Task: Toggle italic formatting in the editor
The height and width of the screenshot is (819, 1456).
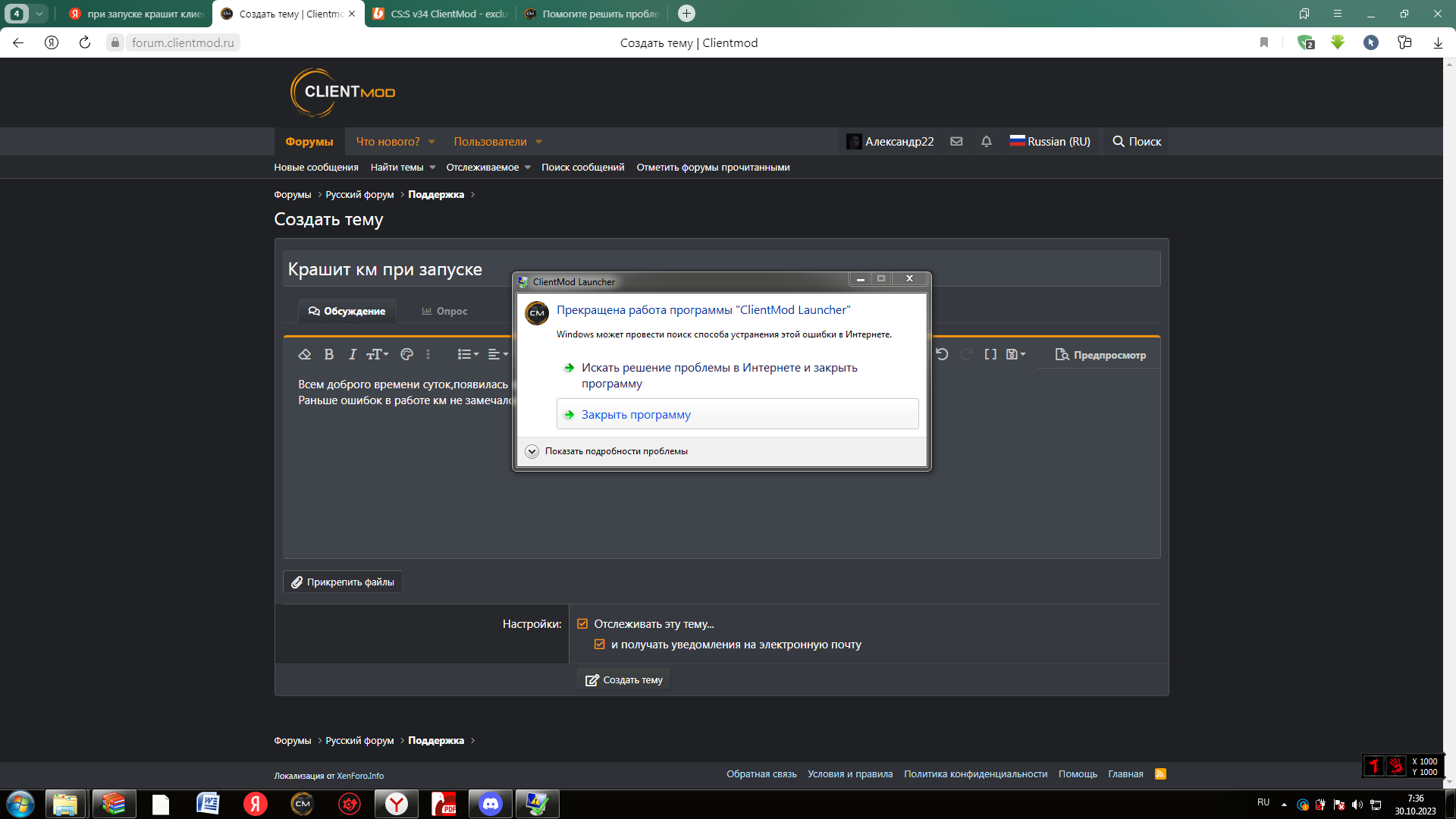Action: (352, 354)
